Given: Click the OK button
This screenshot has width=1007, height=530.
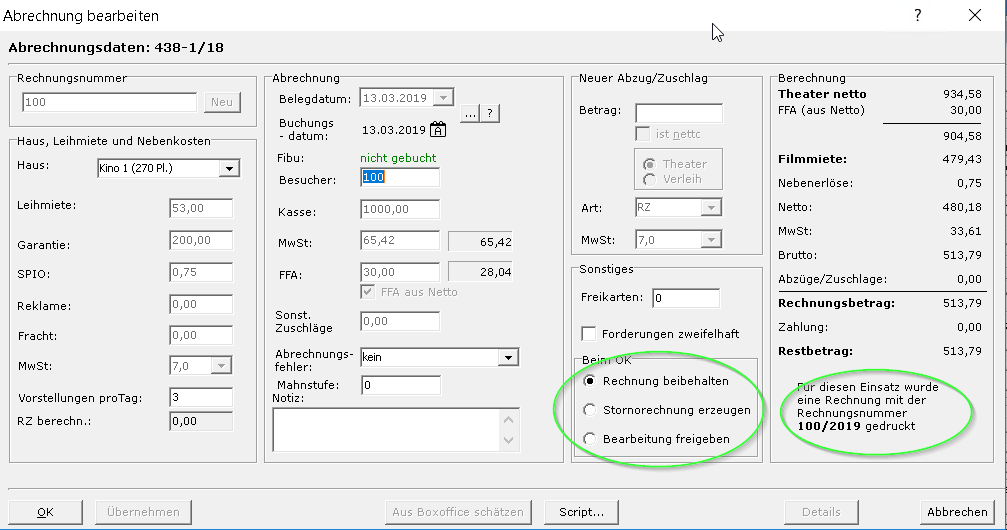Looking at the screenshot, I should pos(46,511).
